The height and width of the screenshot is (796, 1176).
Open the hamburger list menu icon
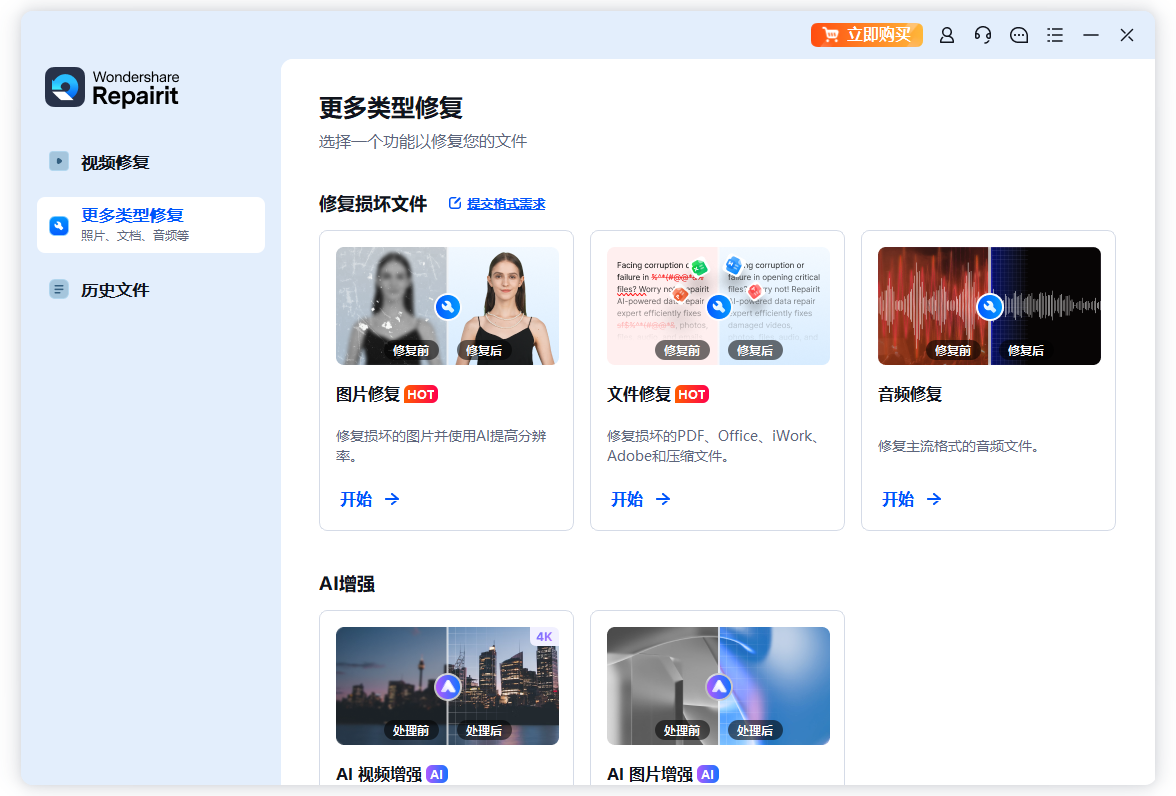coord(1055,35)
